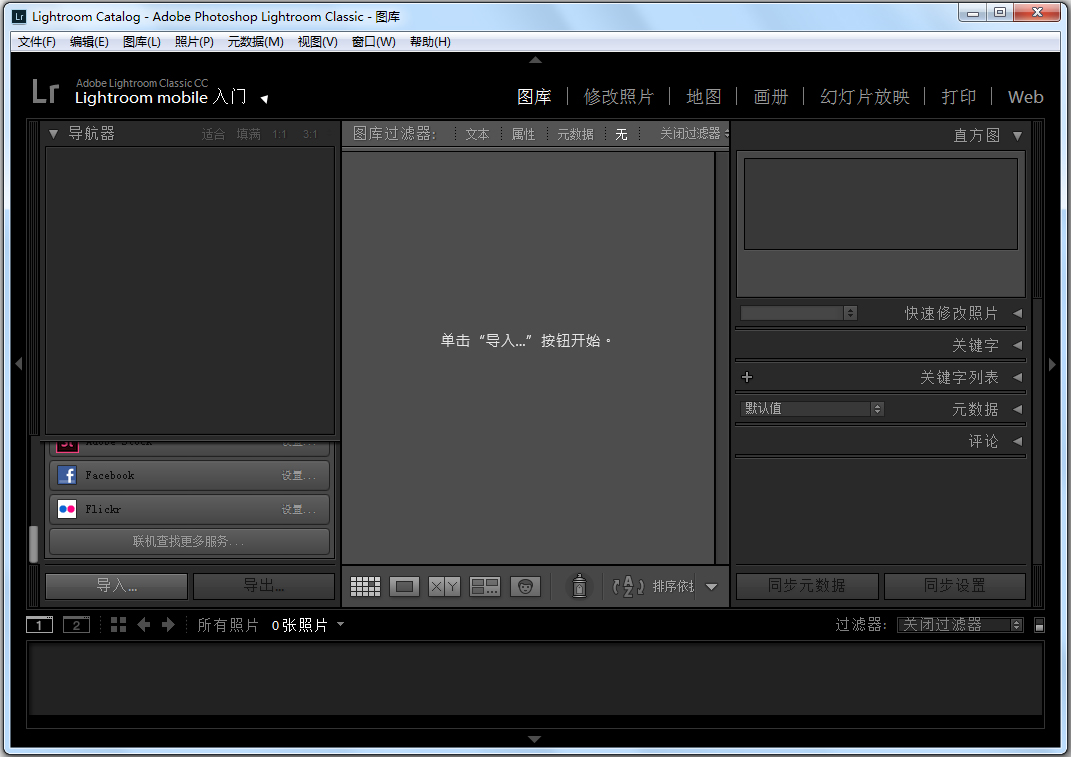Image resolution: width=1071 pixels, height=757 pixels.
Task: Open Quick Develop preset dropdown
Action: coord(798,313)
